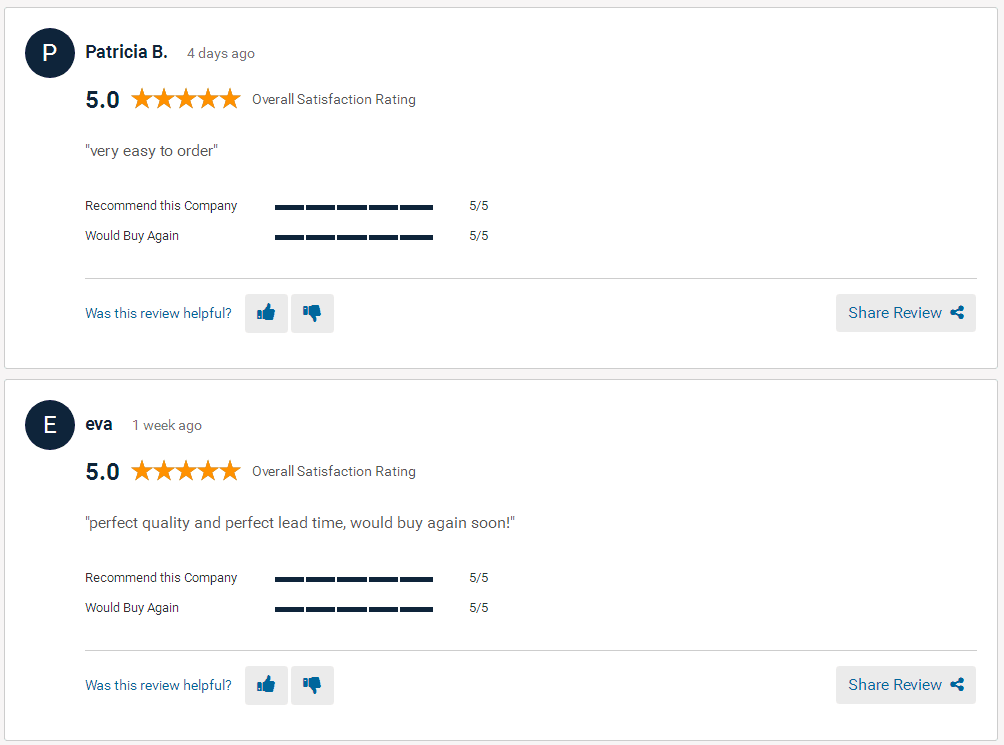This screenshot has width=1004, height=745.
Task: Click star rating in eva's review
Action: point(186,471)
